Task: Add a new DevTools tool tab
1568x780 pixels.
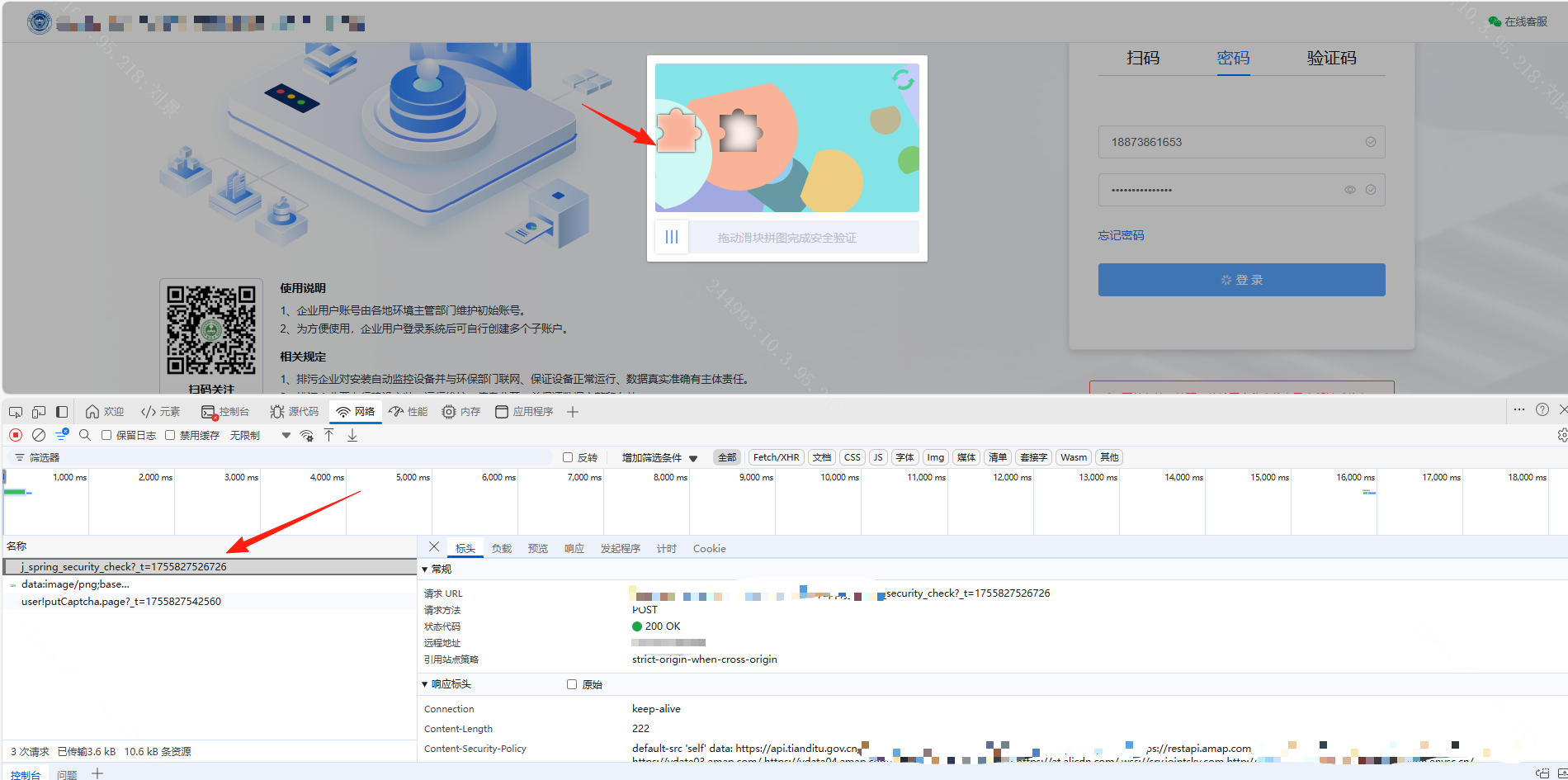Action: tap(573, 412)
